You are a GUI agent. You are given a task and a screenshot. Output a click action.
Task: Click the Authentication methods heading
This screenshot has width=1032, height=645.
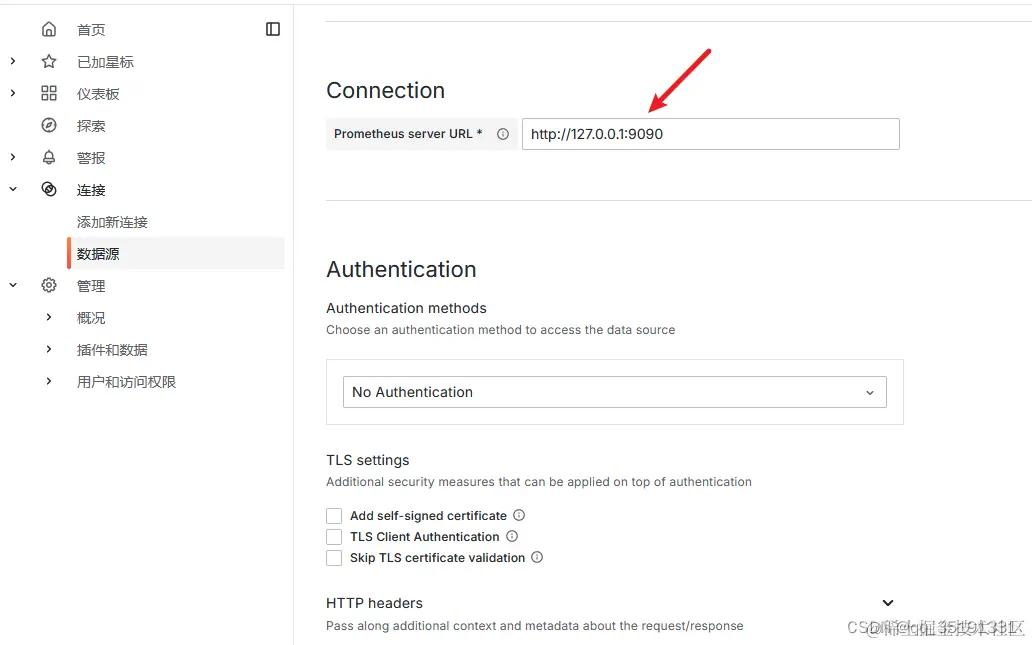[x=406, y=308]
